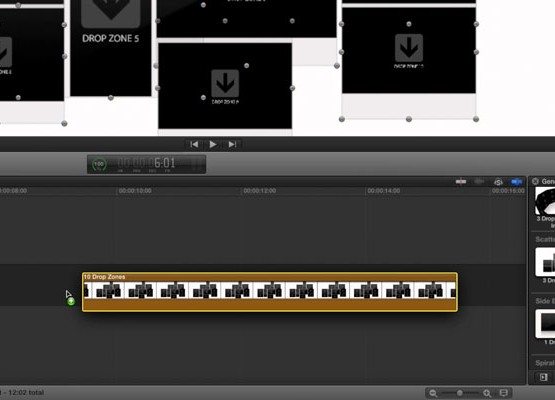
Task: Select the 10 Drop Zones clip
Action: click(270, 292)
